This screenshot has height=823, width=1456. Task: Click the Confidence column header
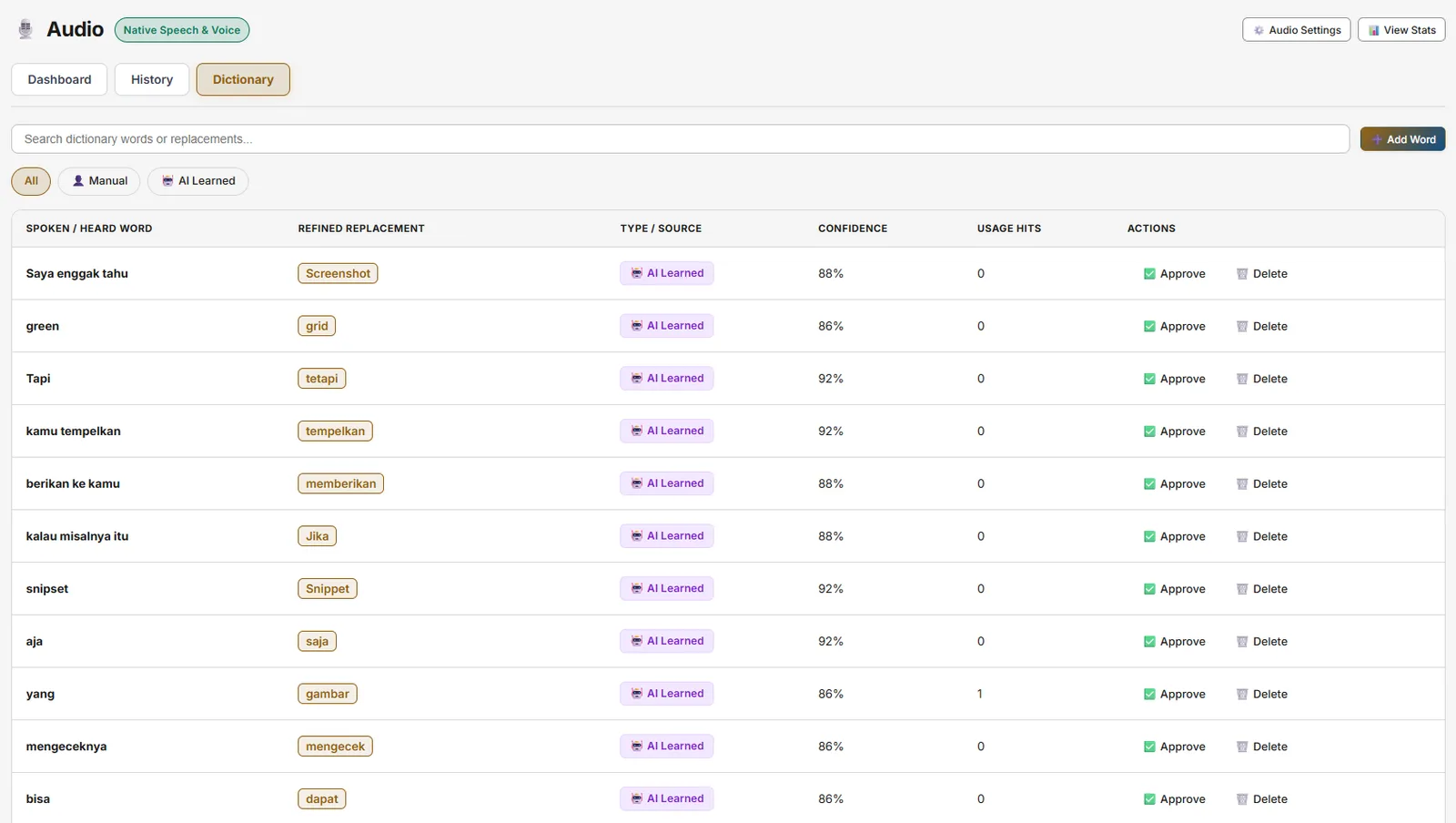[853, 229]
